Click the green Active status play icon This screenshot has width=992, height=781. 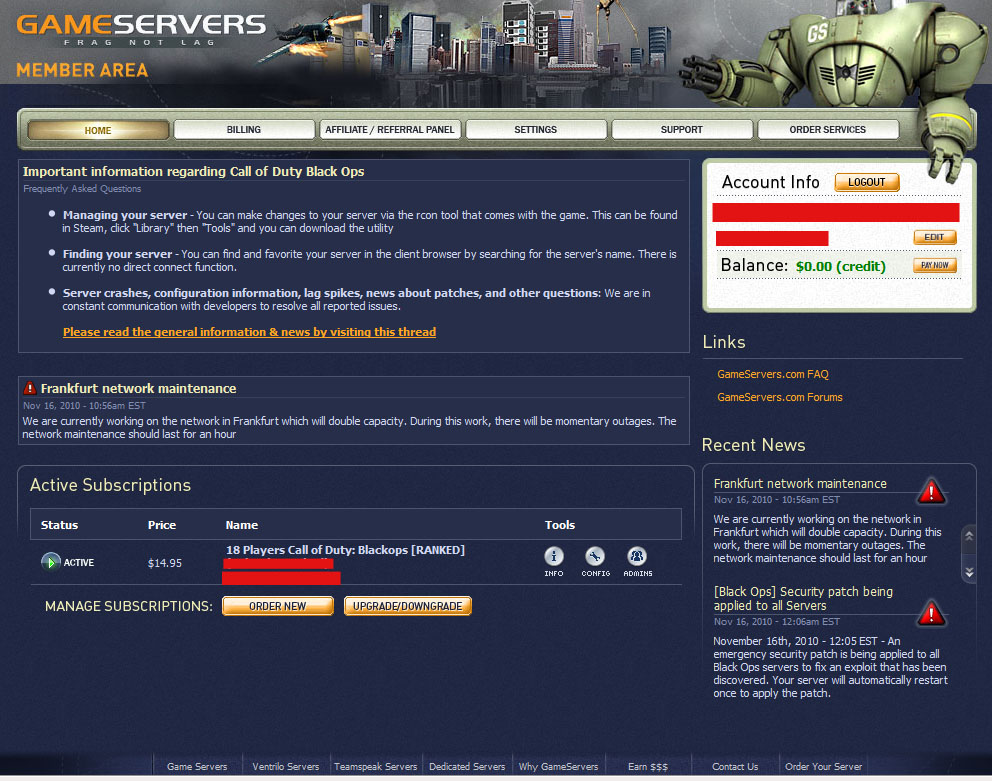coord(51,561)
